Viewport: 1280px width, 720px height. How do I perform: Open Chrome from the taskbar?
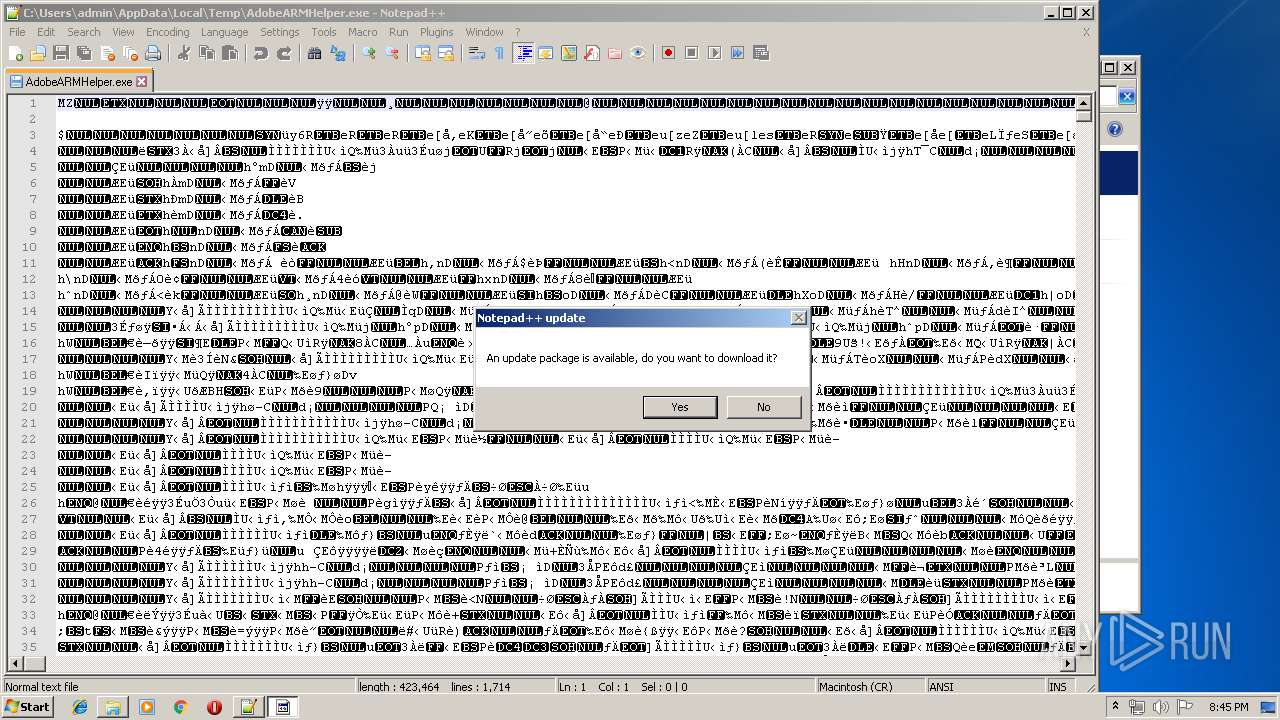(180, 707)
